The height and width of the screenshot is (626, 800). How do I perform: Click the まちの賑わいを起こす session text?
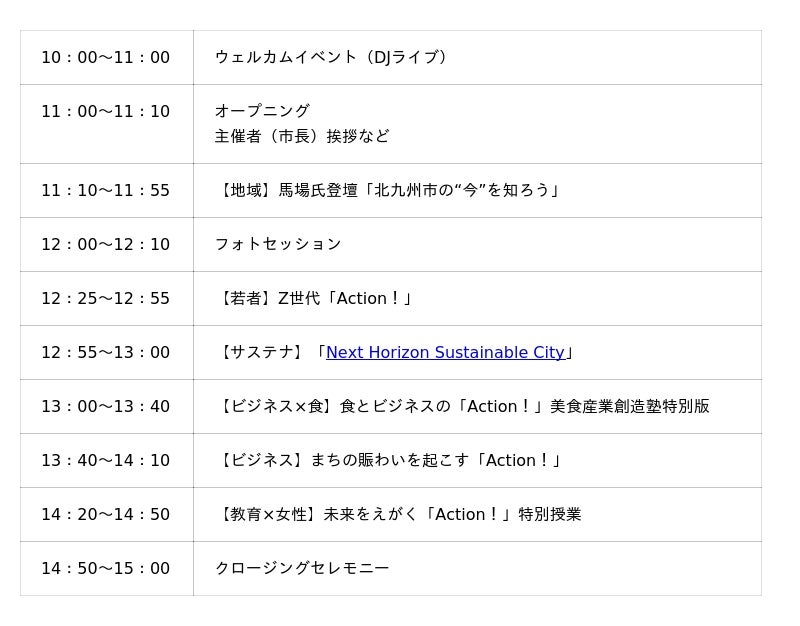pyautogui.click(x=389, y=460)
